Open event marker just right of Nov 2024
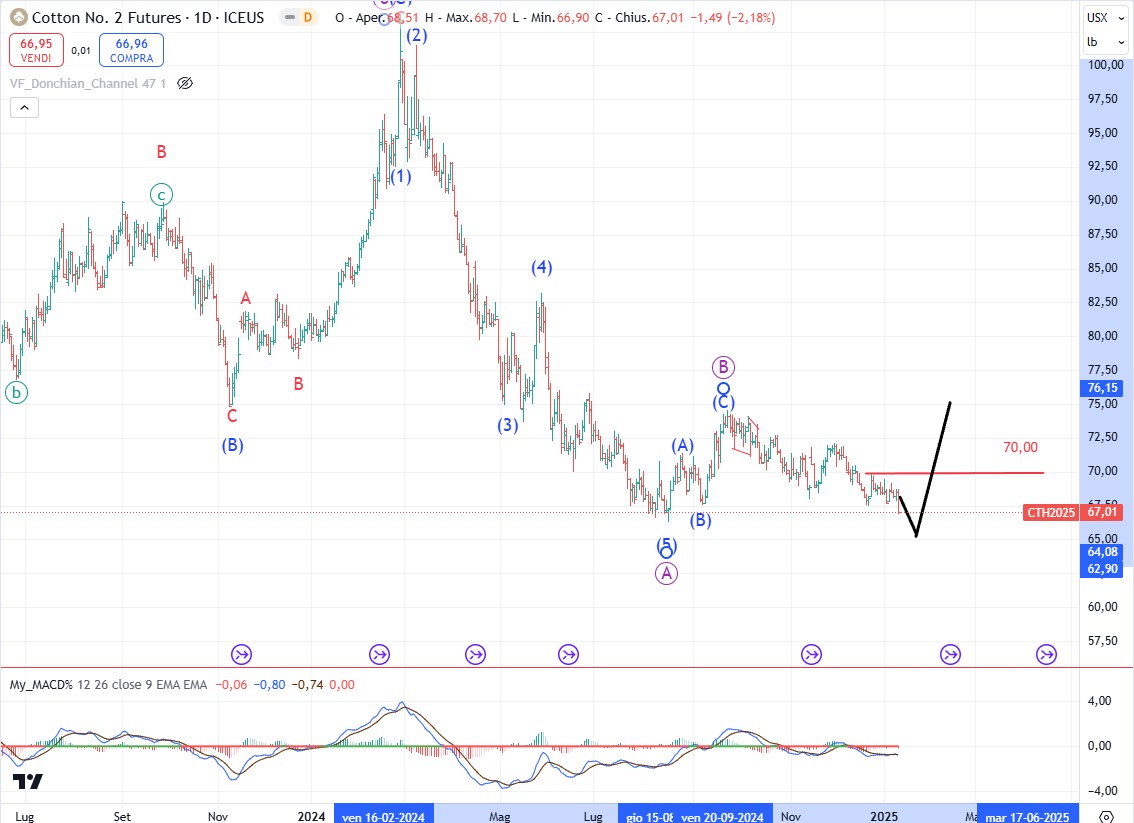Screen dimensions: 1134x823 coord(811,654)
